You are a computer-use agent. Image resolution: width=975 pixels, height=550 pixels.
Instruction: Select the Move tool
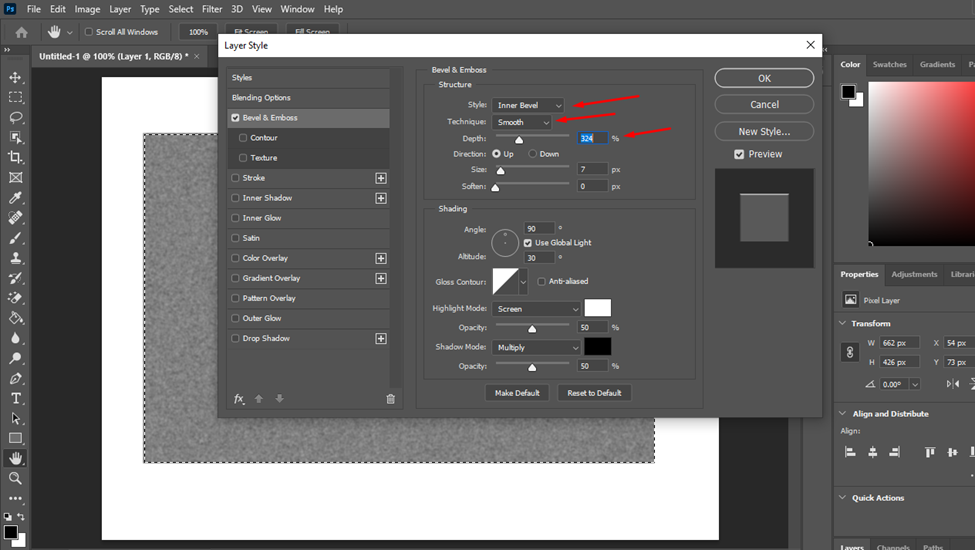[16, 77]
